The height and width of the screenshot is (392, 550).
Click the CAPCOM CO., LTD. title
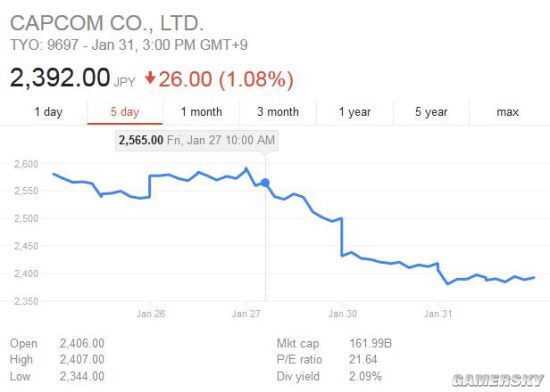point(107,23)
